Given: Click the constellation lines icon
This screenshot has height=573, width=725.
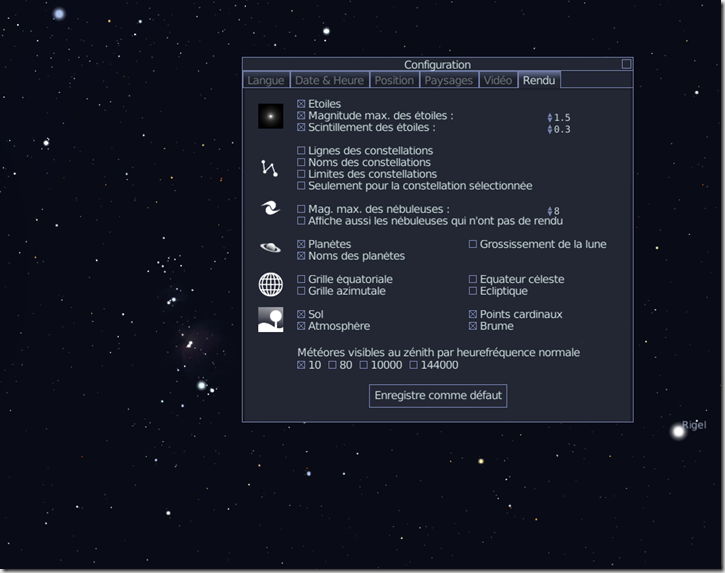Looking at the screenshot, I should (x=270, y=168).
